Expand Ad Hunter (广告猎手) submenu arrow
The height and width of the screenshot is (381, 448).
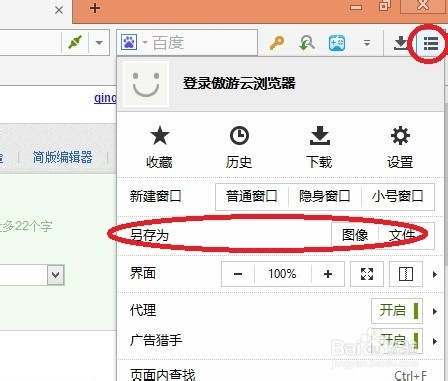[434, 341]
